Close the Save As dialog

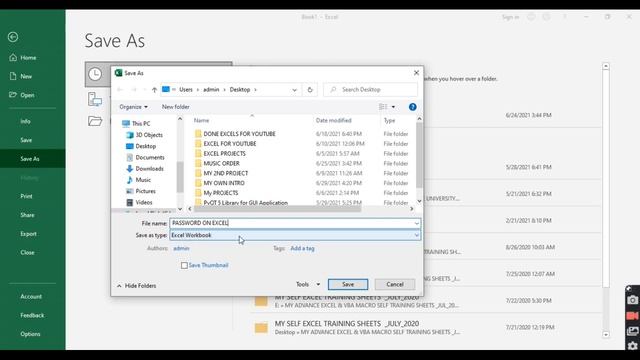coord(416,73)
